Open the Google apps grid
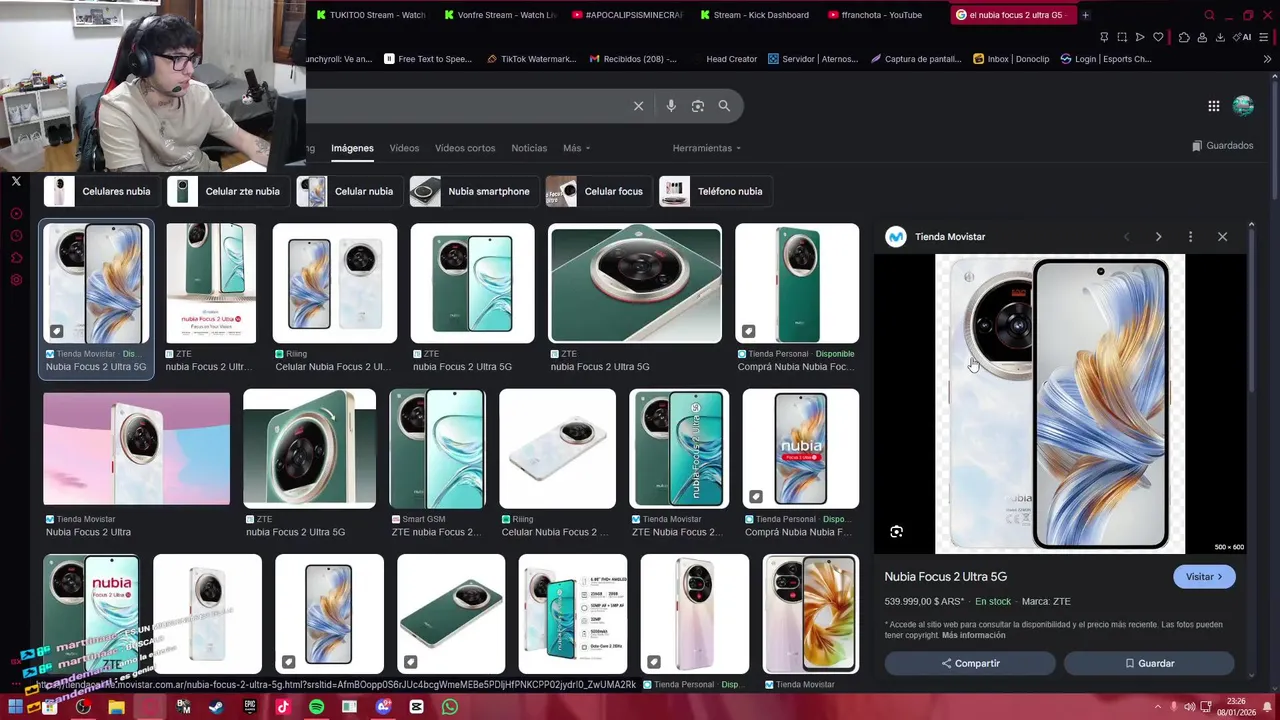The height and width of the screenshot is (720, 1280). [x=1213, y=106]
